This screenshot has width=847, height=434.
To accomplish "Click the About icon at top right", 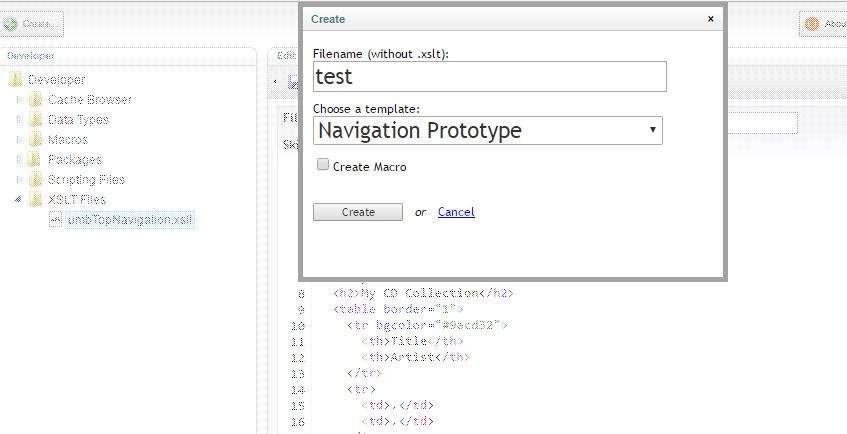I will (x=812, y=24).
